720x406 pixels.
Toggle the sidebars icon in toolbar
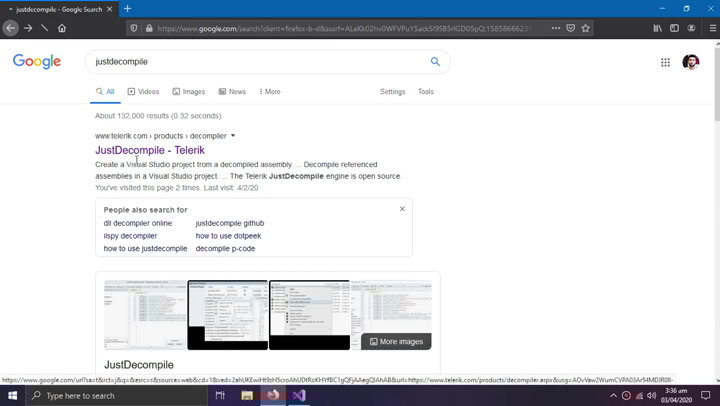(674, 28)
